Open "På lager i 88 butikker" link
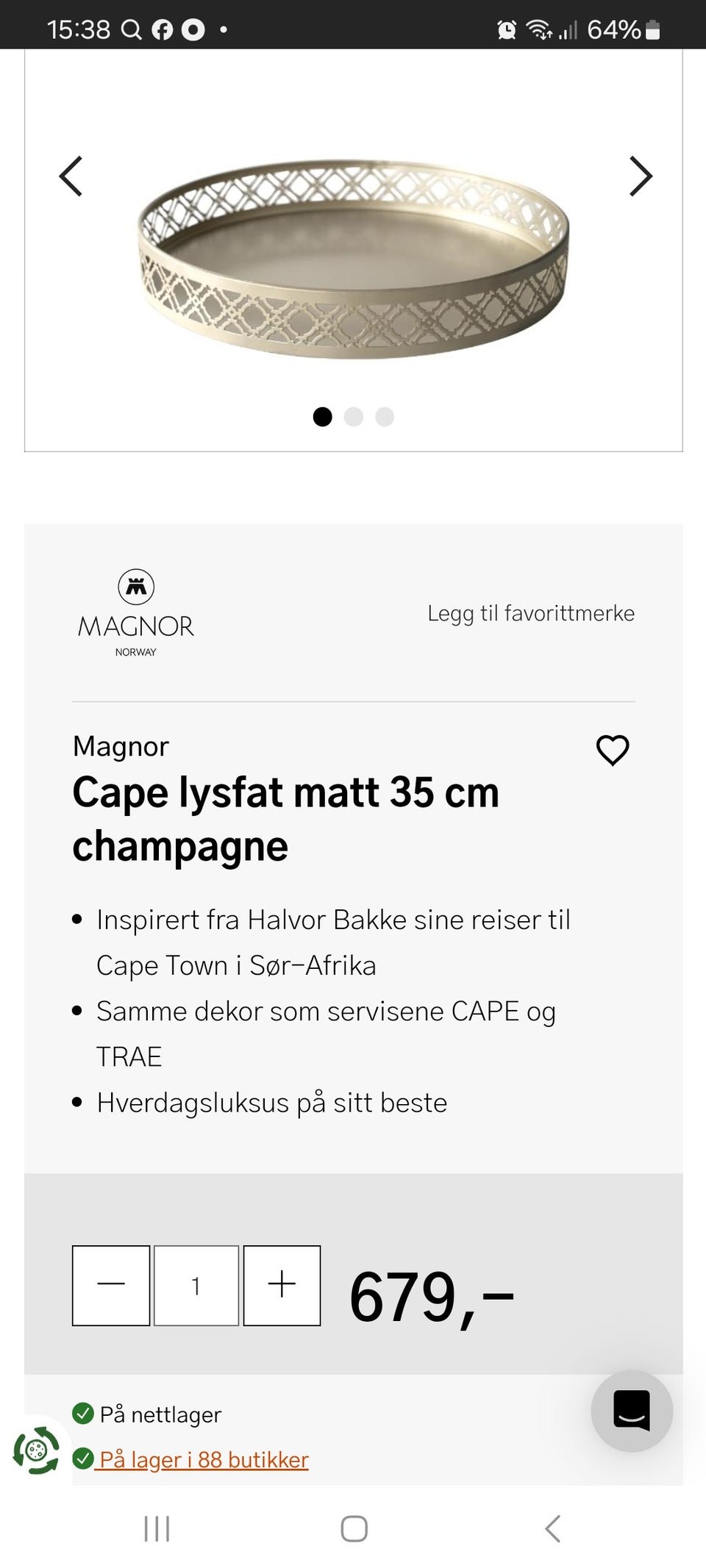 coord(204,1459)
